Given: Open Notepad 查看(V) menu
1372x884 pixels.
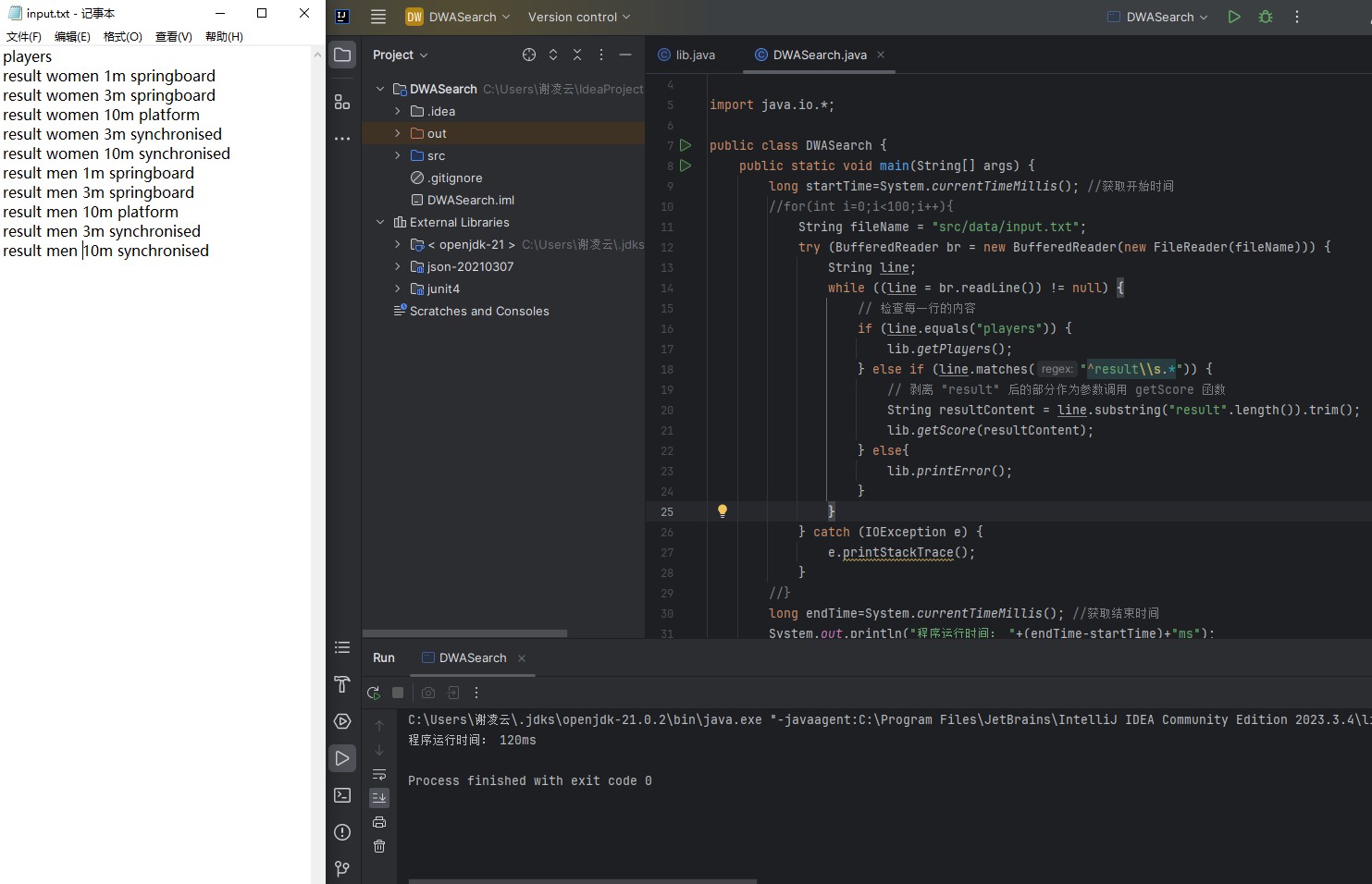Looking at the screenshot, I should coord(174,36).
